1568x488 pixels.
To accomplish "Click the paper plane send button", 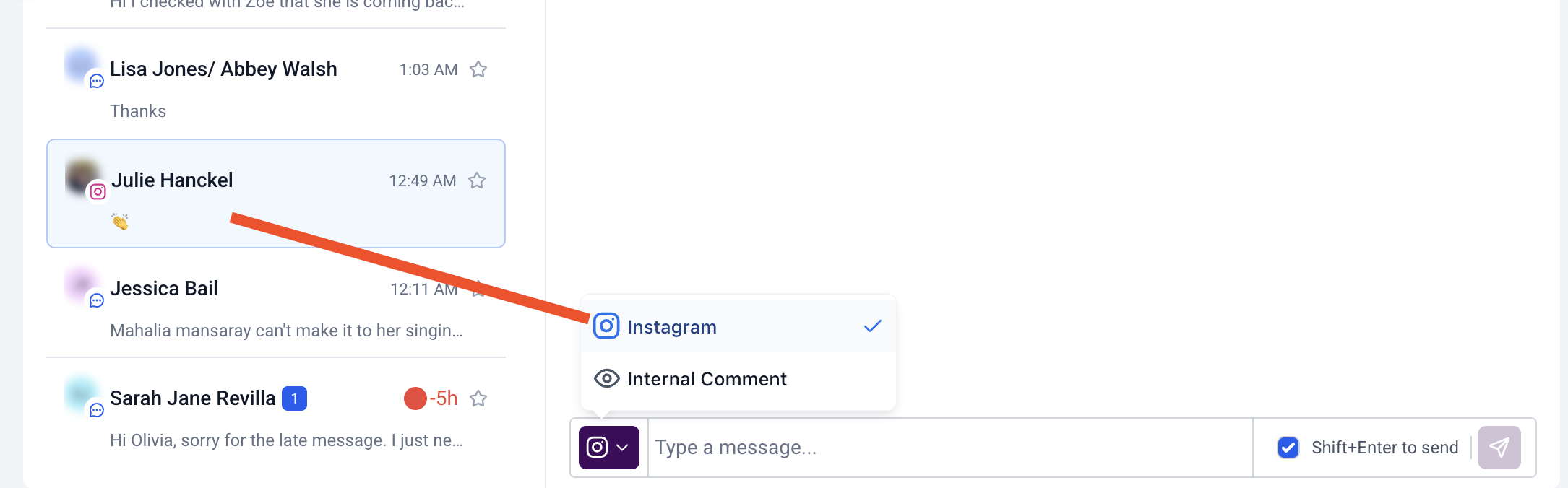I will click(x=1499, y=448).
